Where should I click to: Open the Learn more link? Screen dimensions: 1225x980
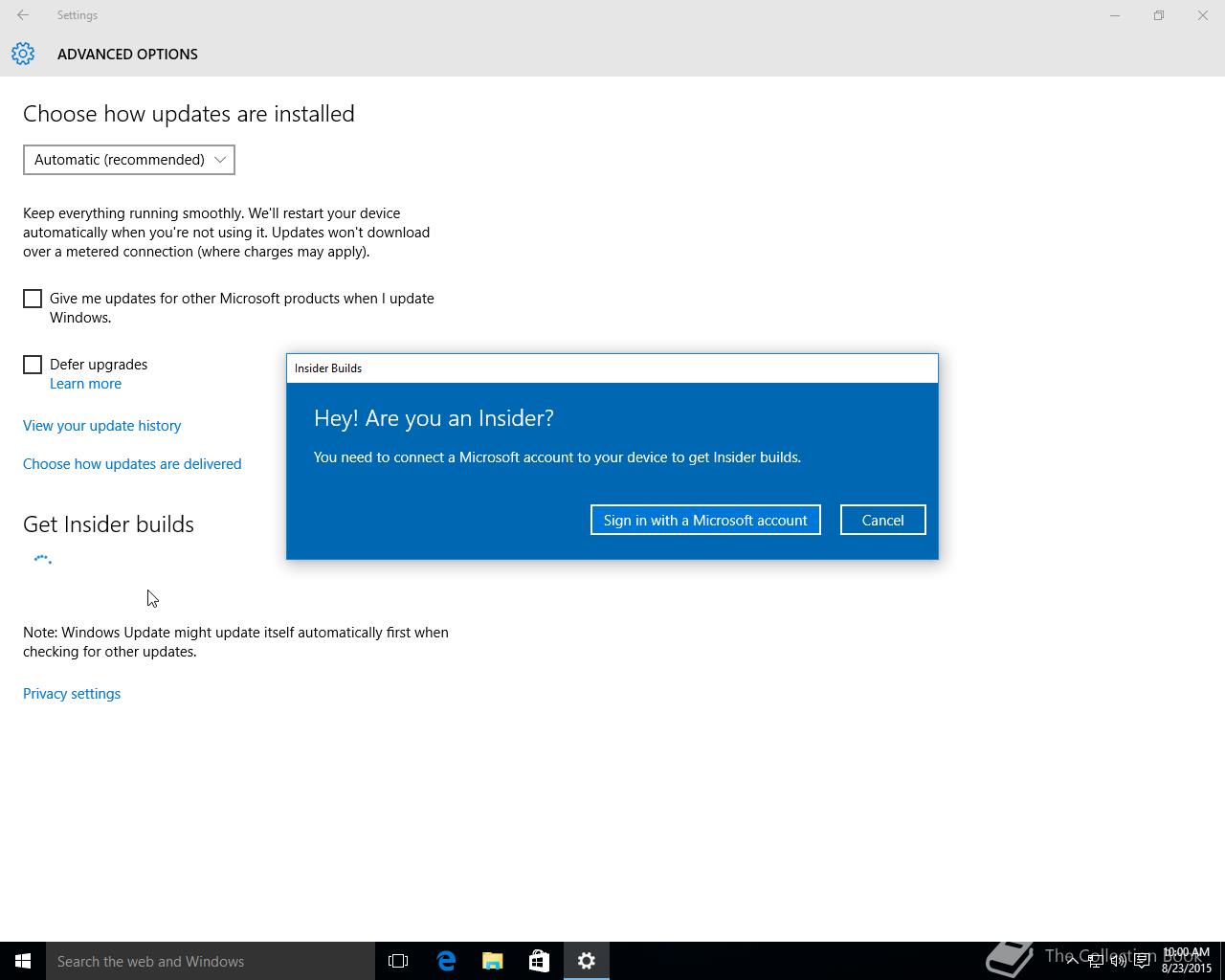coord(85,384)
